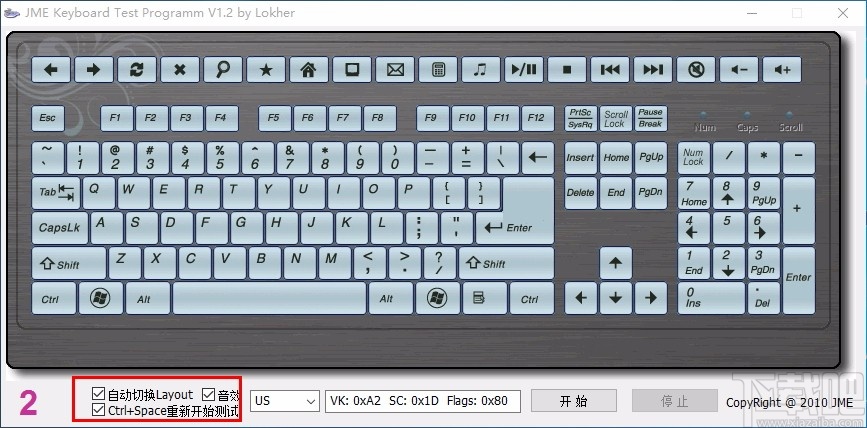Click the numpad Enter key

coord(798,280)
